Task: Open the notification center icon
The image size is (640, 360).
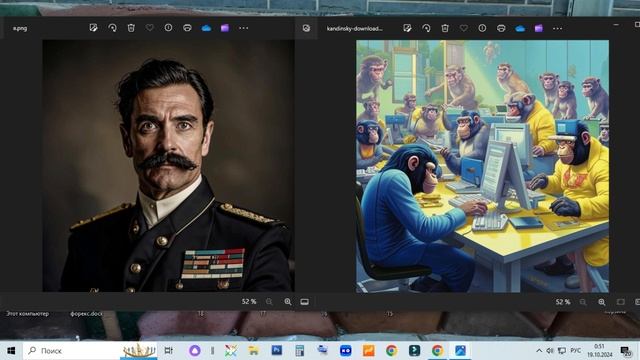Action: 625,351
